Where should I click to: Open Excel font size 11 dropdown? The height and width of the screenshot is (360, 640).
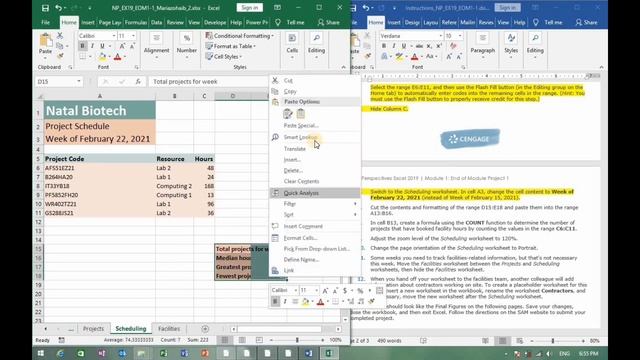pos(133,36)
